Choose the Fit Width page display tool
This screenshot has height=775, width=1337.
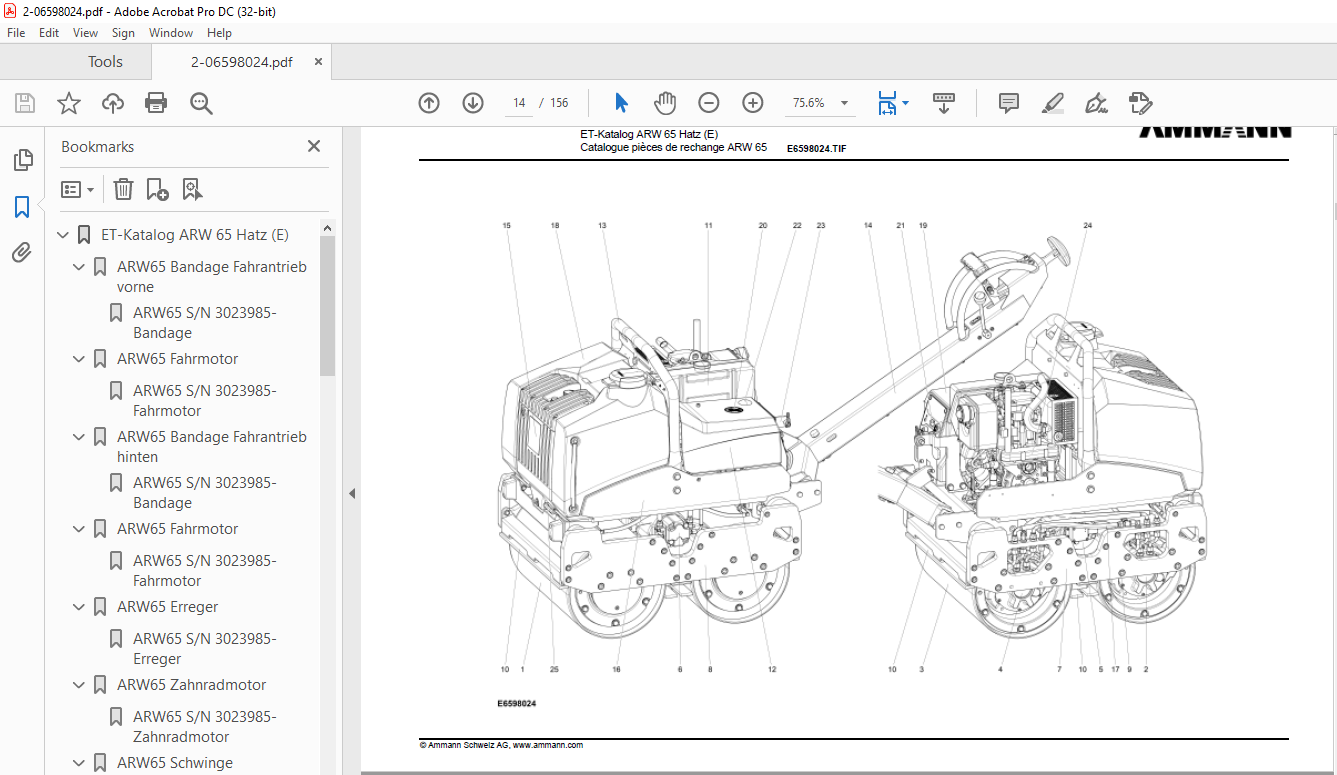[x=886, y=103]
